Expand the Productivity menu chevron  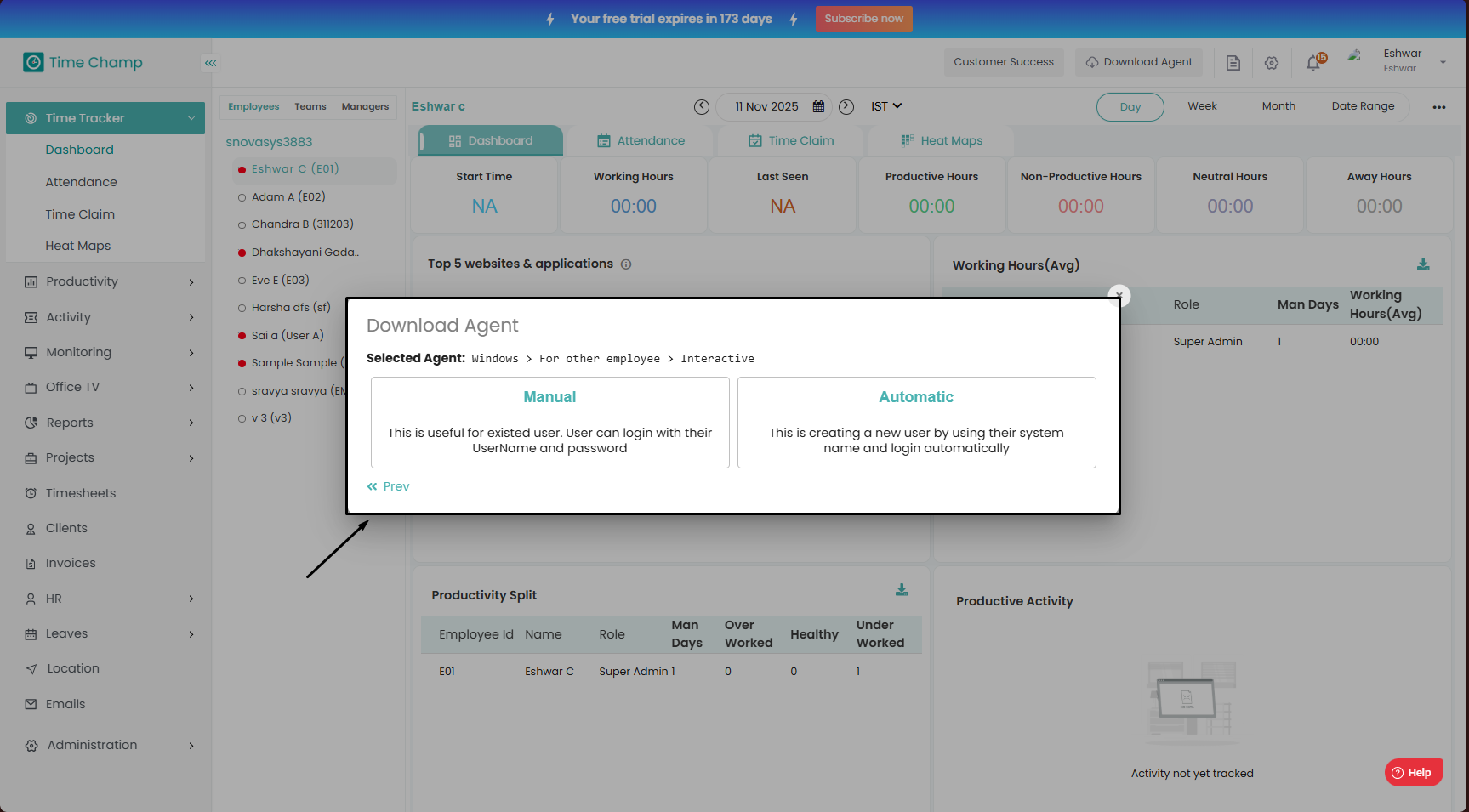(191, 282)
